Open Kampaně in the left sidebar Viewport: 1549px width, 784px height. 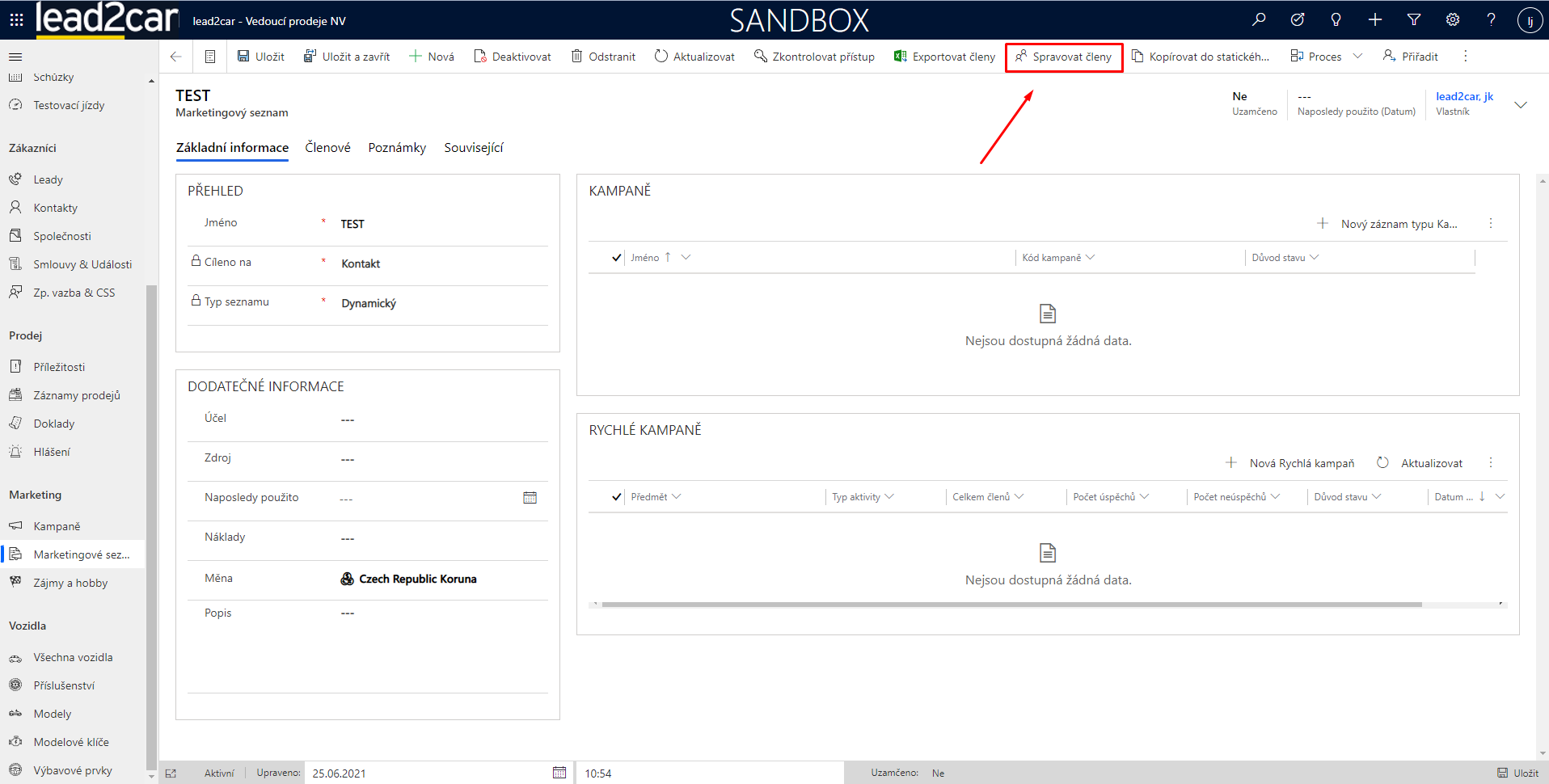(57, 526)
